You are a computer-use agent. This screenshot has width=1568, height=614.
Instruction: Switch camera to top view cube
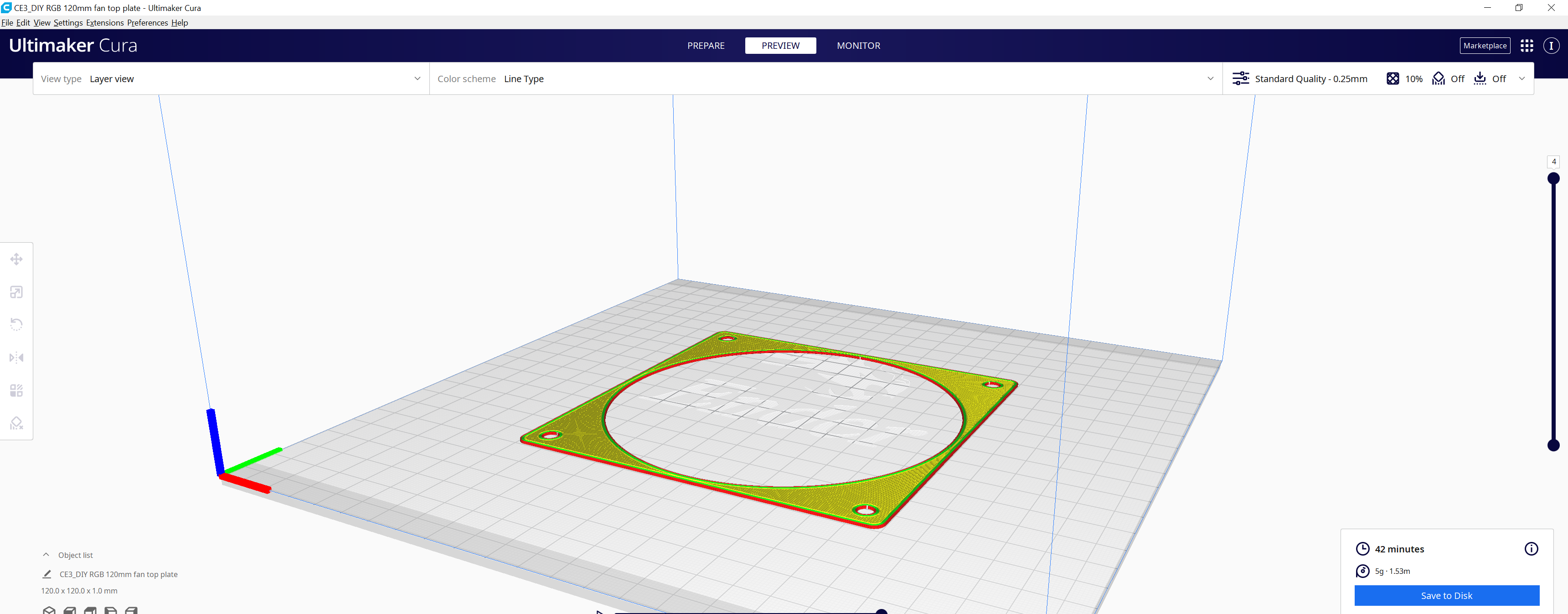90,610
